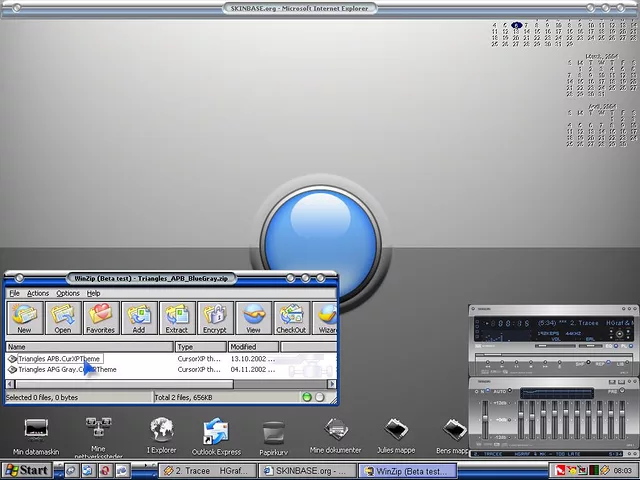Open the File menu in WinZip

pos(14,293)
